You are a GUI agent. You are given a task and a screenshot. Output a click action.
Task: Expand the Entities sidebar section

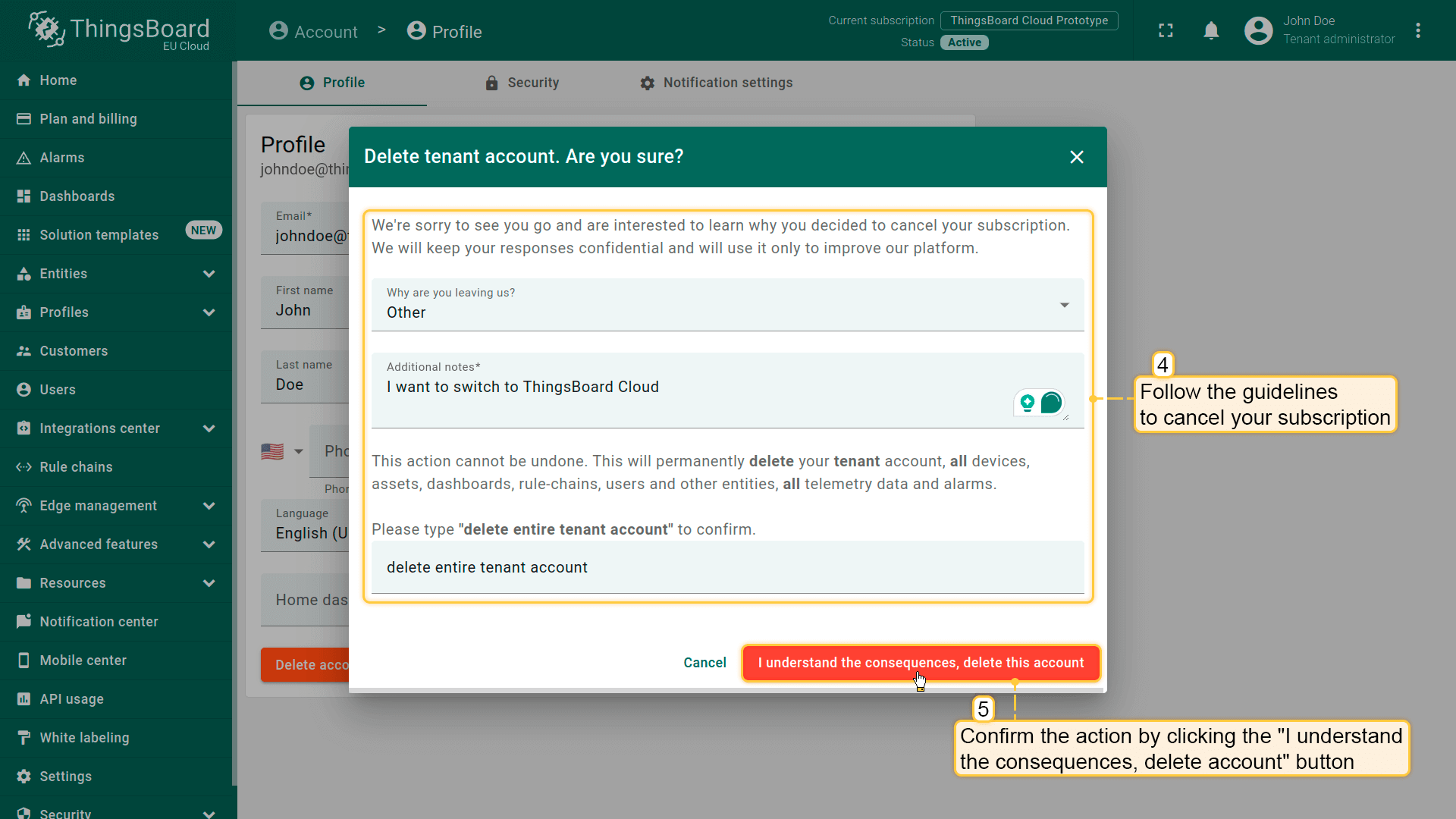[209, 274]
